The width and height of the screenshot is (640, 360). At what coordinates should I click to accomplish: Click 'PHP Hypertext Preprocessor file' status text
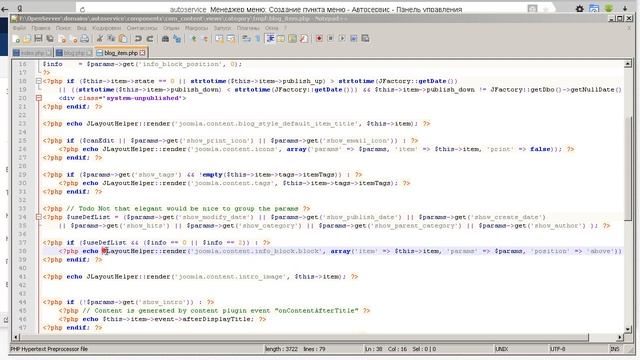pyautogui.click(x=49, y=349)
